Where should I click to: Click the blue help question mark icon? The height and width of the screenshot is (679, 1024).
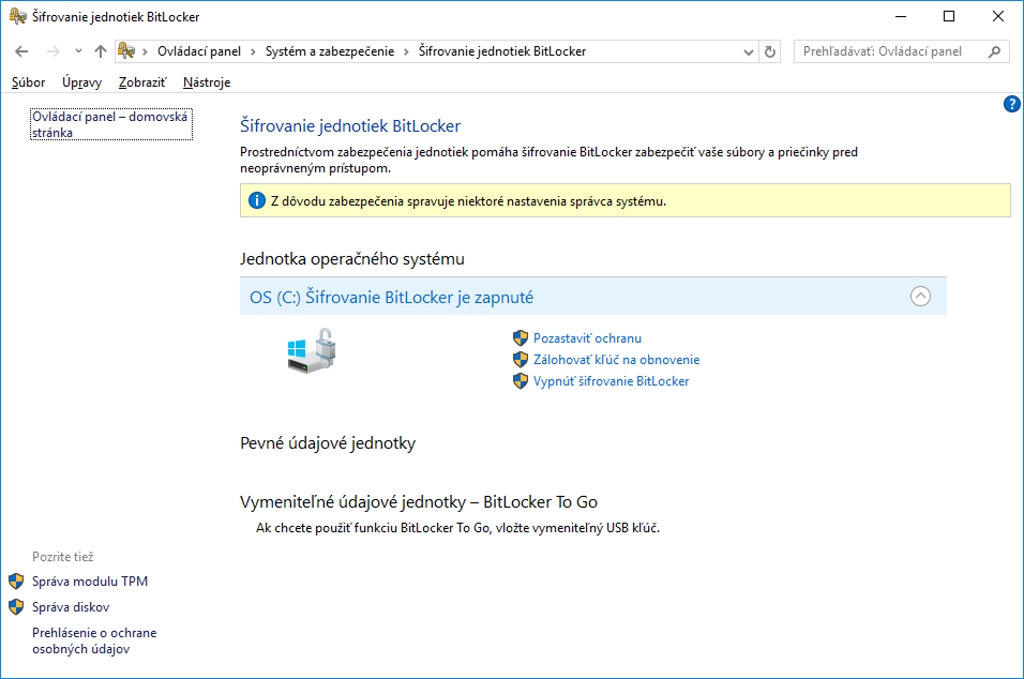pos(1011,104)
